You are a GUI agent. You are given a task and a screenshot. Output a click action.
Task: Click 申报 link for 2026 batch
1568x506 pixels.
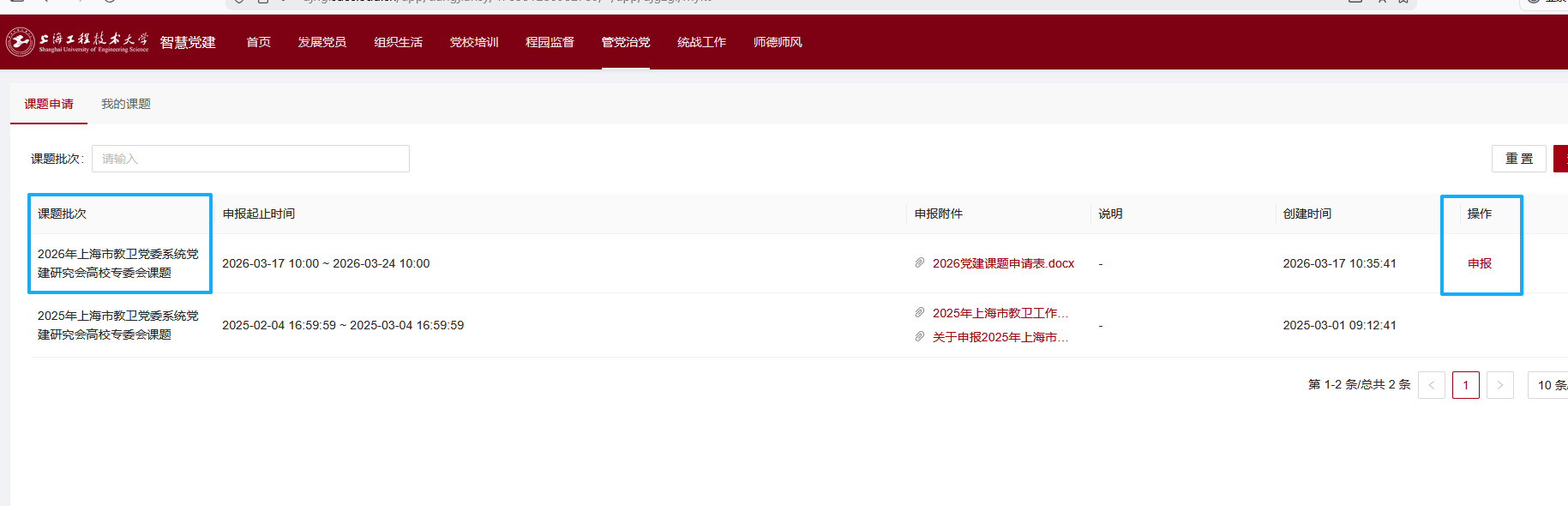(1479, 263)
